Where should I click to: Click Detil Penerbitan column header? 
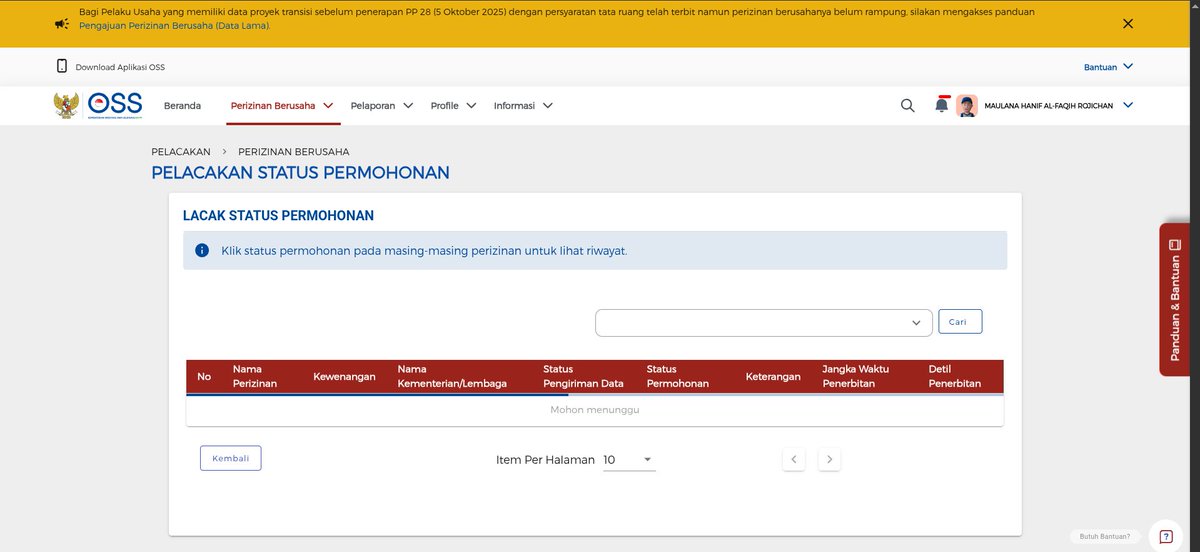tap(955, 376)
